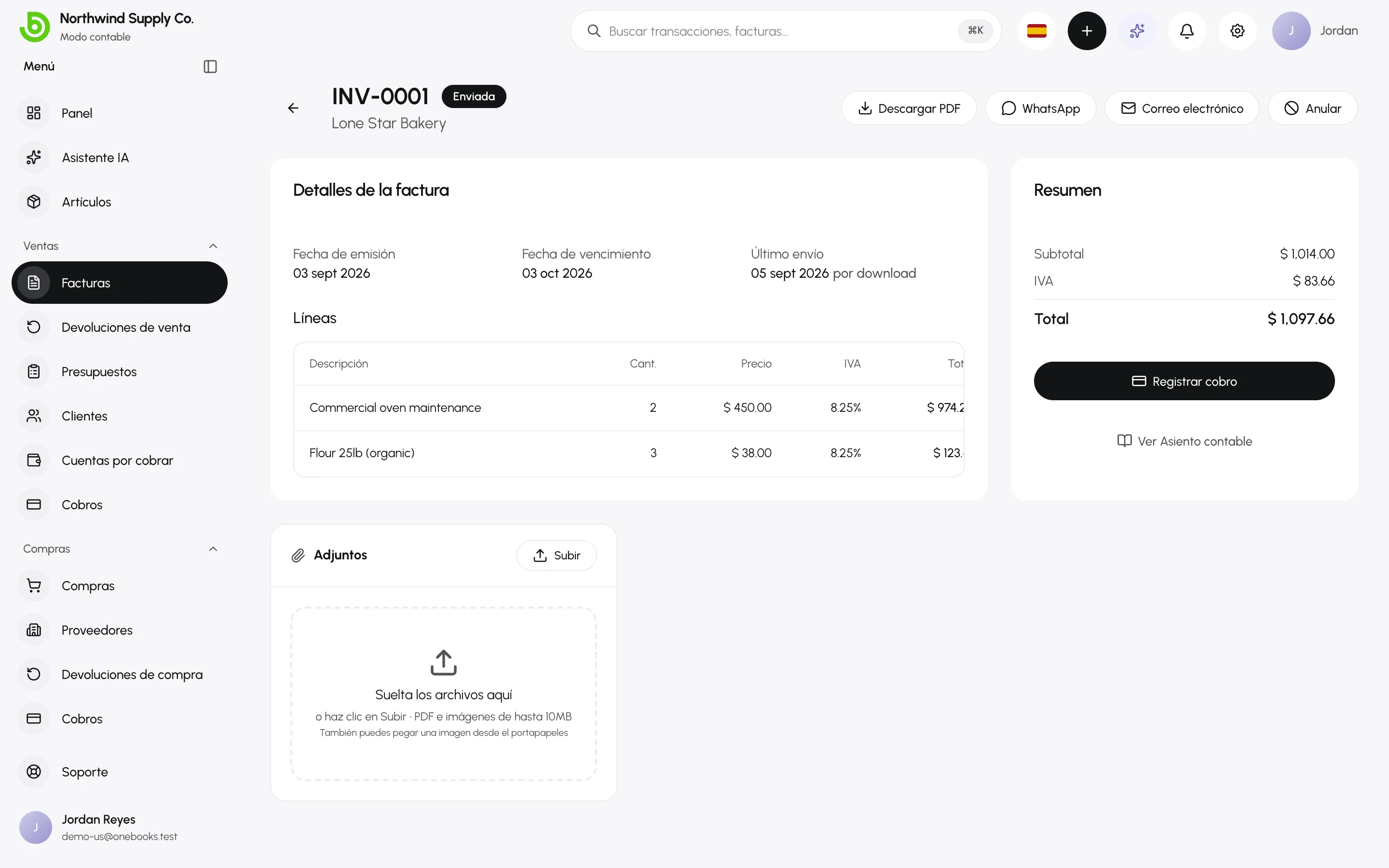The image size is (1389, 868).
Task: Collapse the sidebar with the panel icon
Action: (x=210, y=67)
